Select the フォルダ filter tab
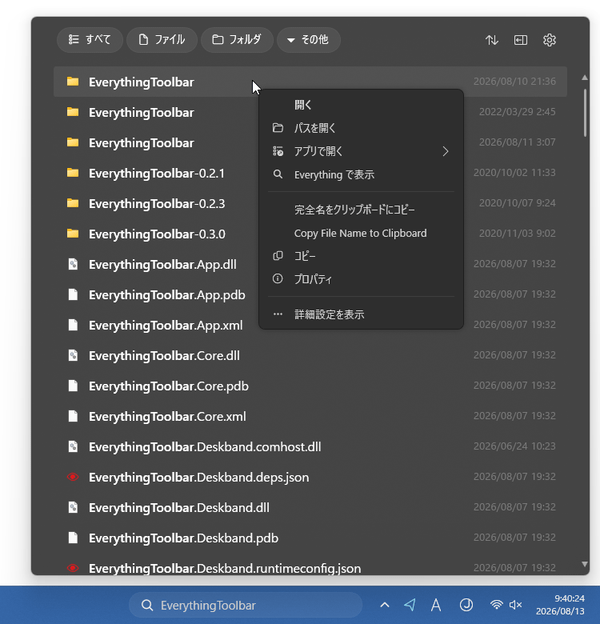This screenshot has height=624, width=600. [x=237, y=40]
